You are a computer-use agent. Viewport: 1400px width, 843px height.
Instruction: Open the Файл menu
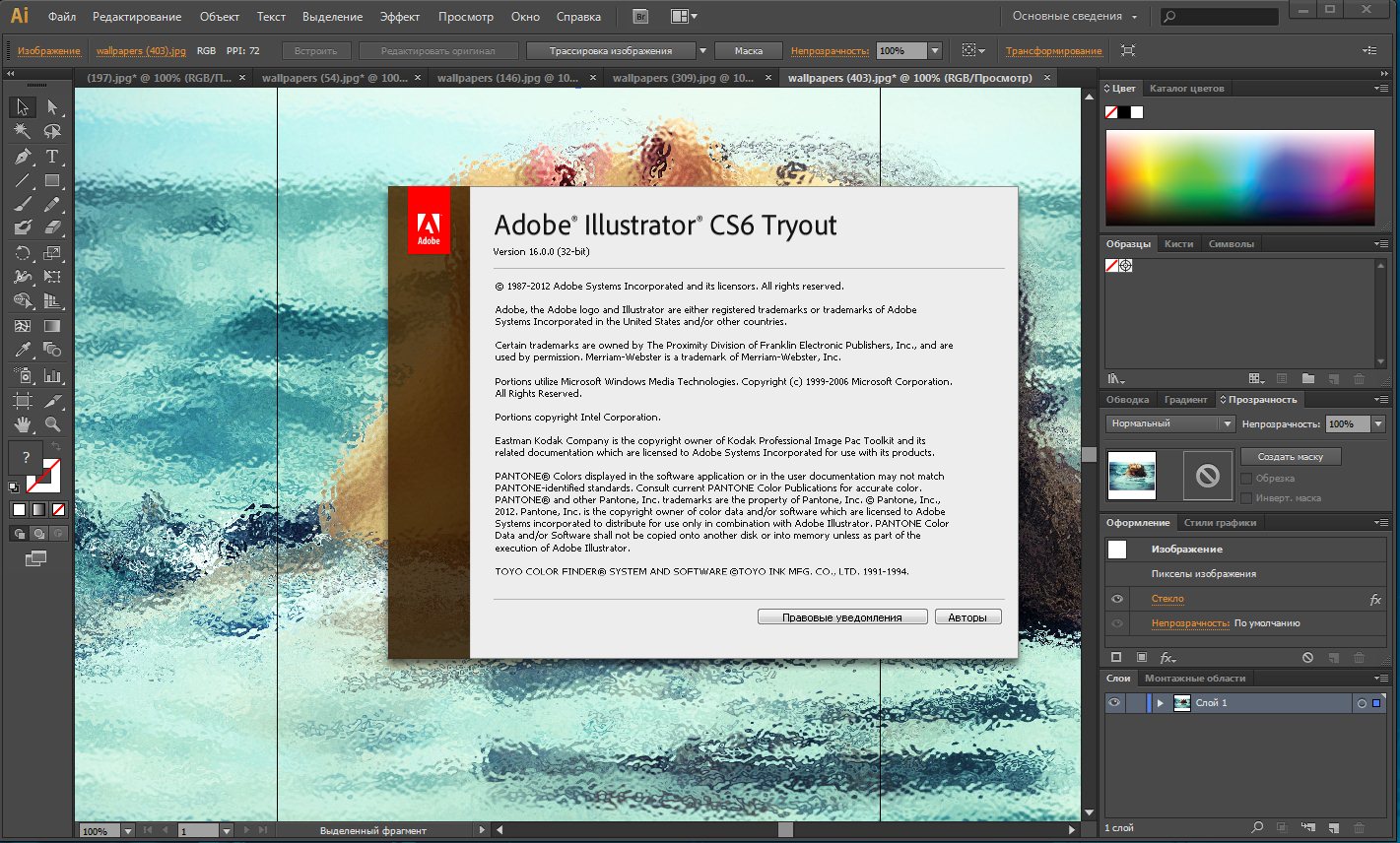(x=61, y=17)
